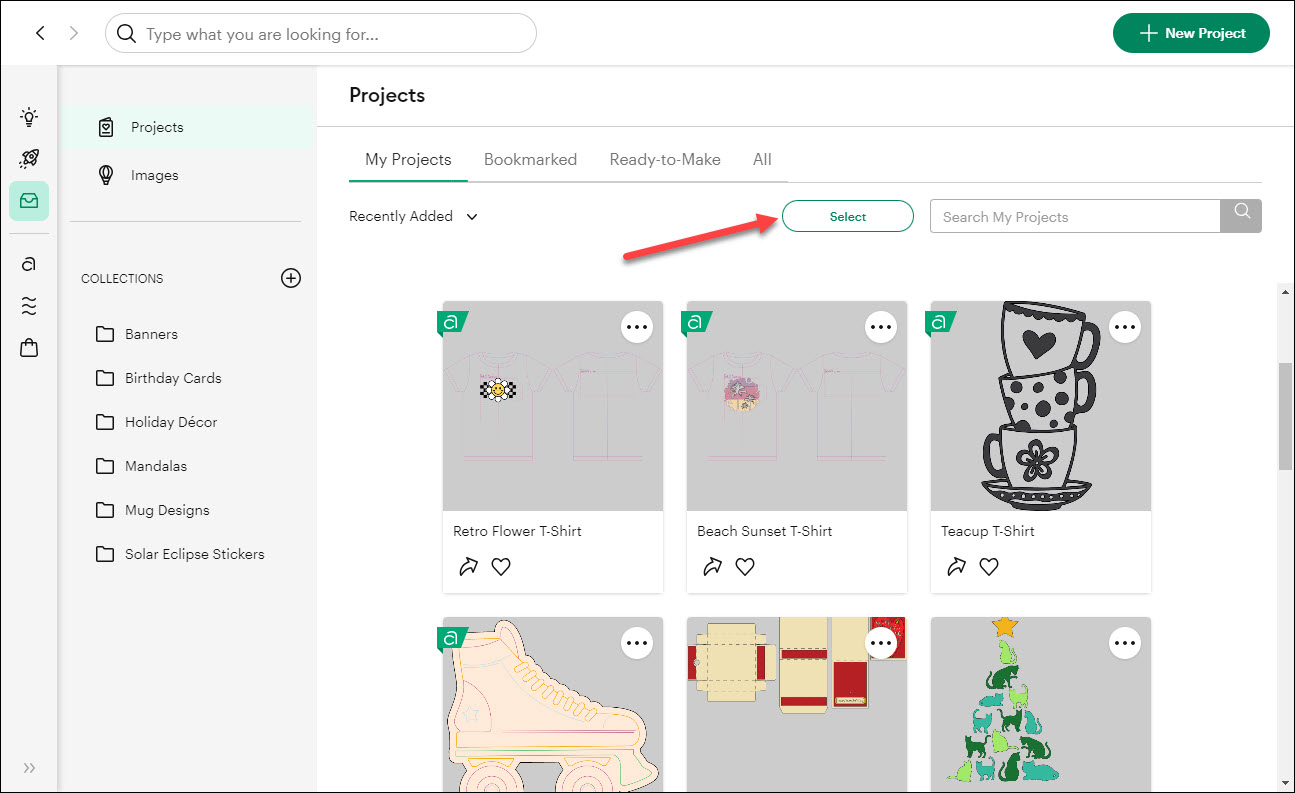1295x793 pixels.
Task: Open three-dot menu on Teacup T-Shirt
Action: (1125, 327)
